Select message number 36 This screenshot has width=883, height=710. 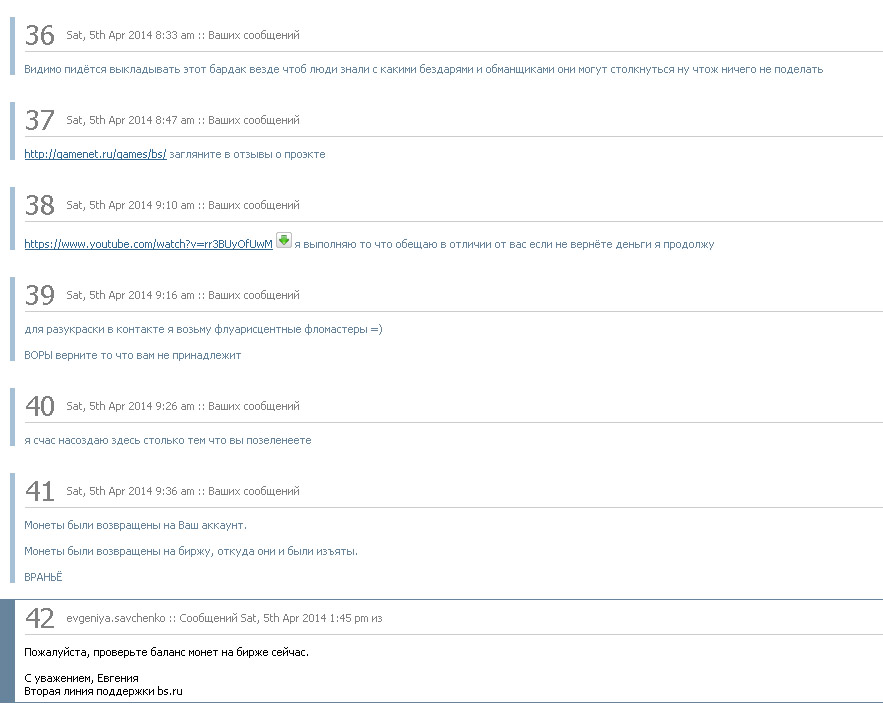39,35
